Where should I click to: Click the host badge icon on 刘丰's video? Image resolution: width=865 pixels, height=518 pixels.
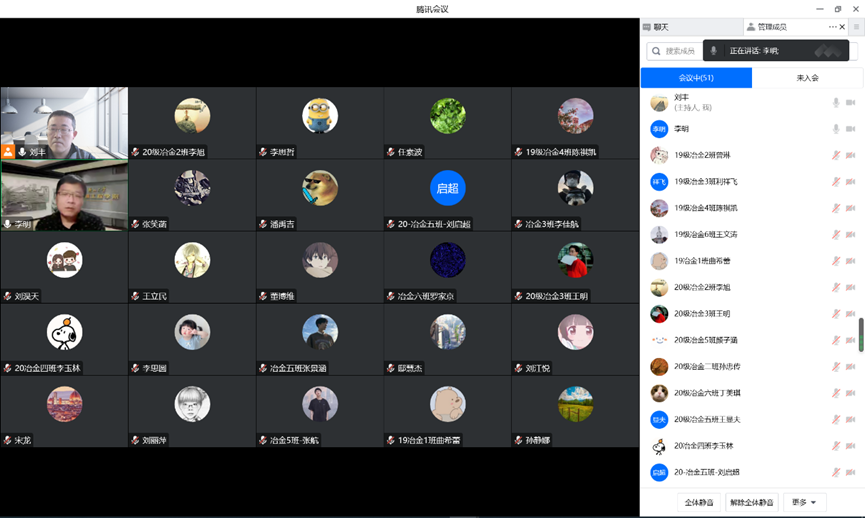point(9,152)
